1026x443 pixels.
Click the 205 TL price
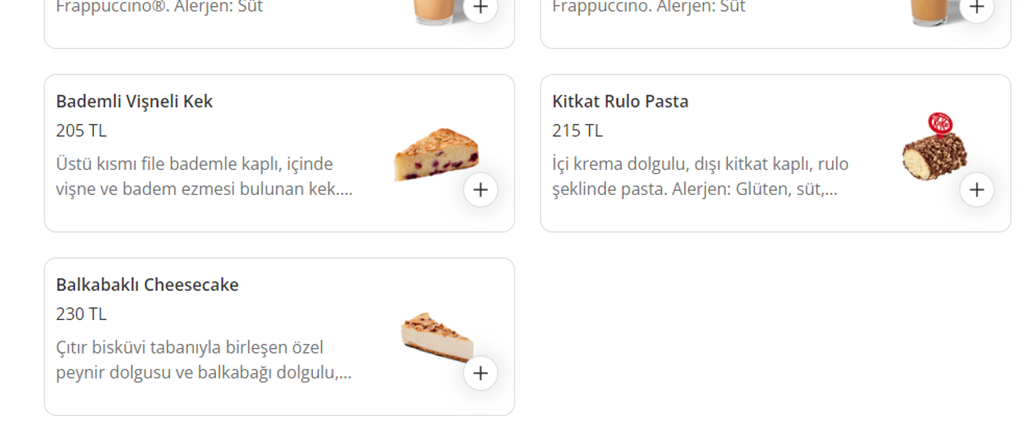coord(81,130)
